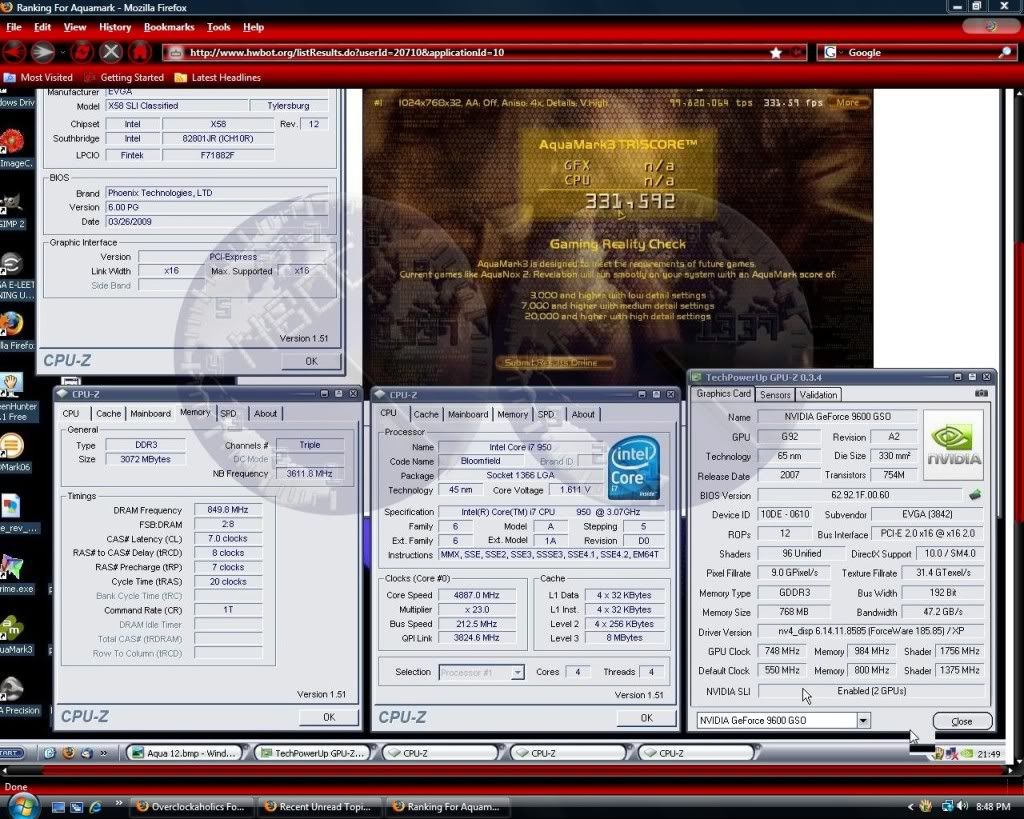This screenshot has width=1024, height=819.
Task: Switch to the Validation tab in GPU-Z
Action: click(818, 394)
